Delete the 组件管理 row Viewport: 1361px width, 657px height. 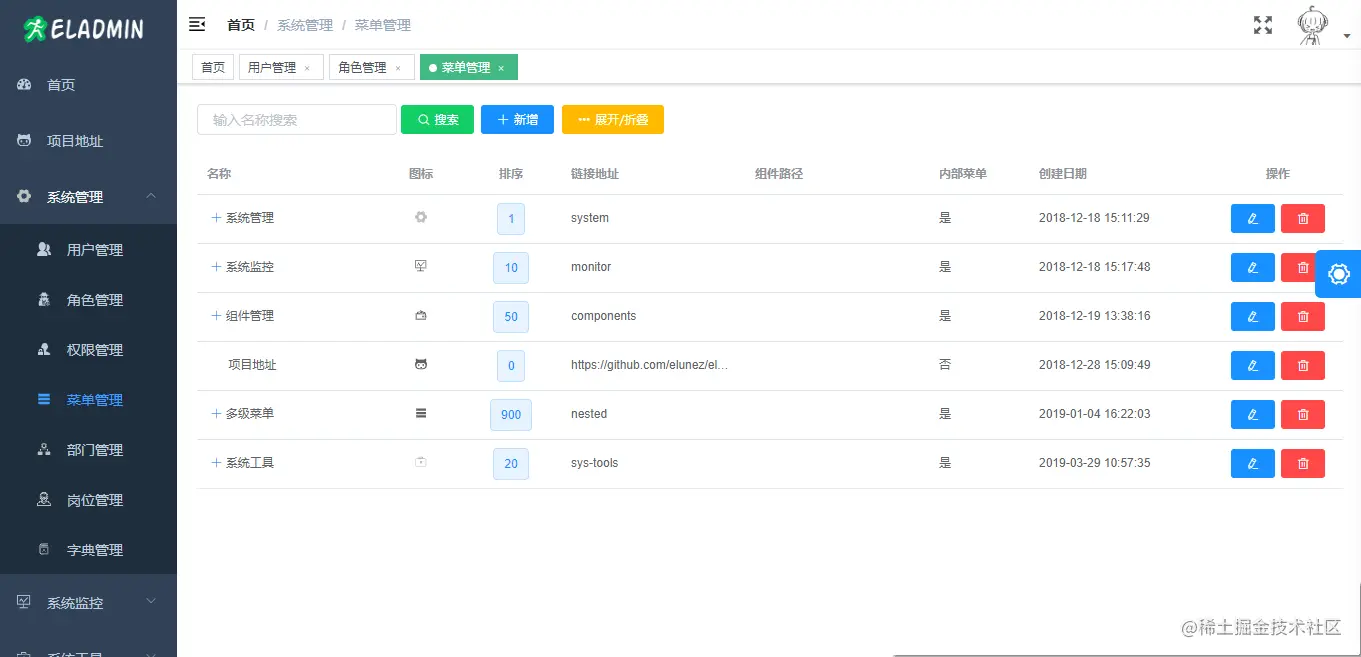point(1302,316)
